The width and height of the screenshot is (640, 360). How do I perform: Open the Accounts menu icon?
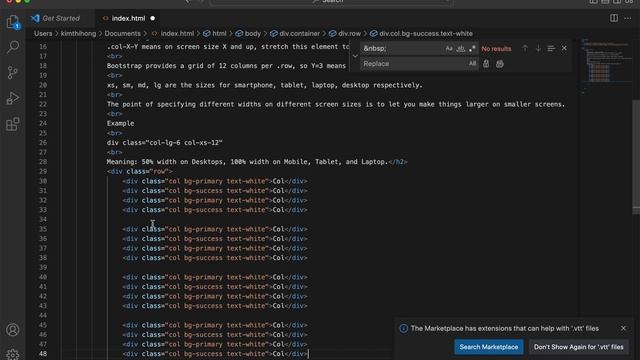click(x=13, y=330)
